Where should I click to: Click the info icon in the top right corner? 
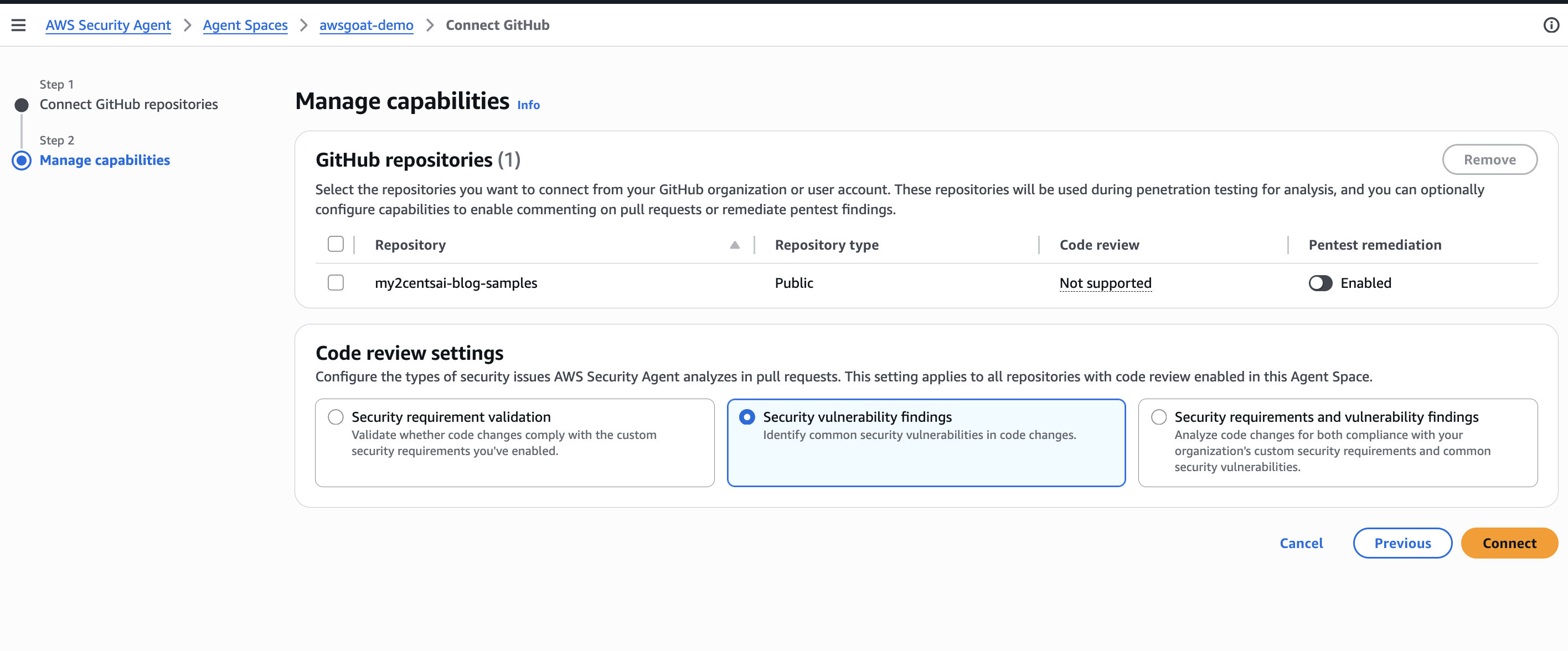[x=1551, y=25]
